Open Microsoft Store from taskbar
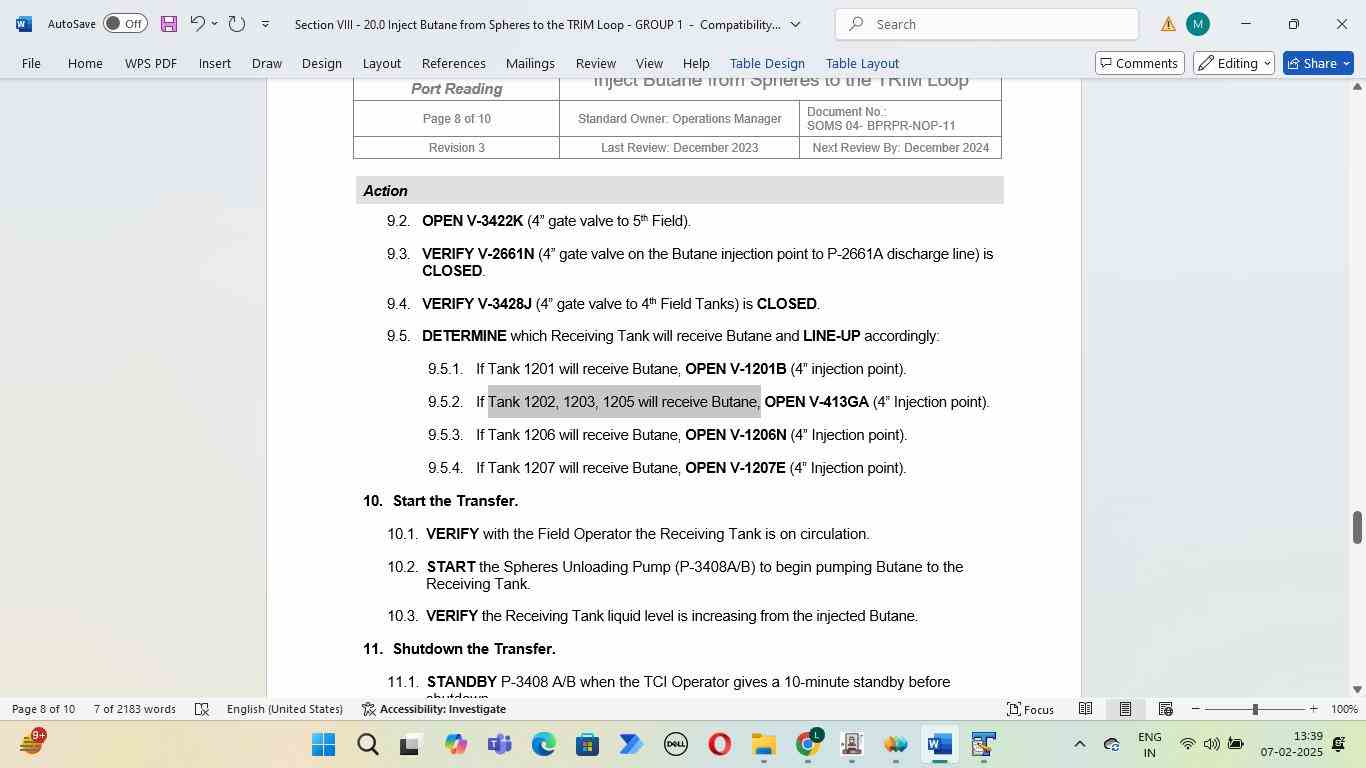 tap(587, 745)
